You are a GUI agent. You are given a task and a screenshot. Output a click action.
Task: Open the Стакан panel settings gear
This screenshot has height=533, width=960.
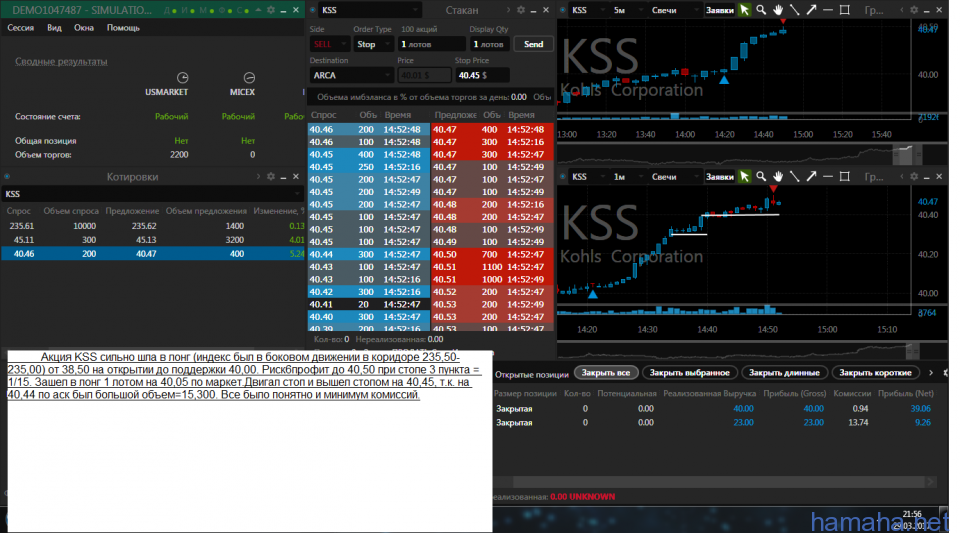pyautogui.click(x=520, y=10)
